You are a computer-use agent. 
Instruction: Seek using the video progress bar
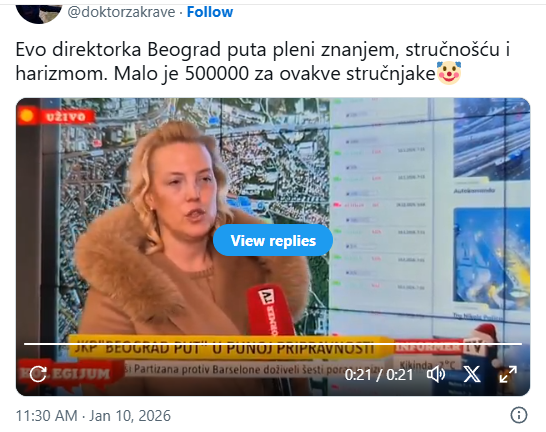click(273, 344)
